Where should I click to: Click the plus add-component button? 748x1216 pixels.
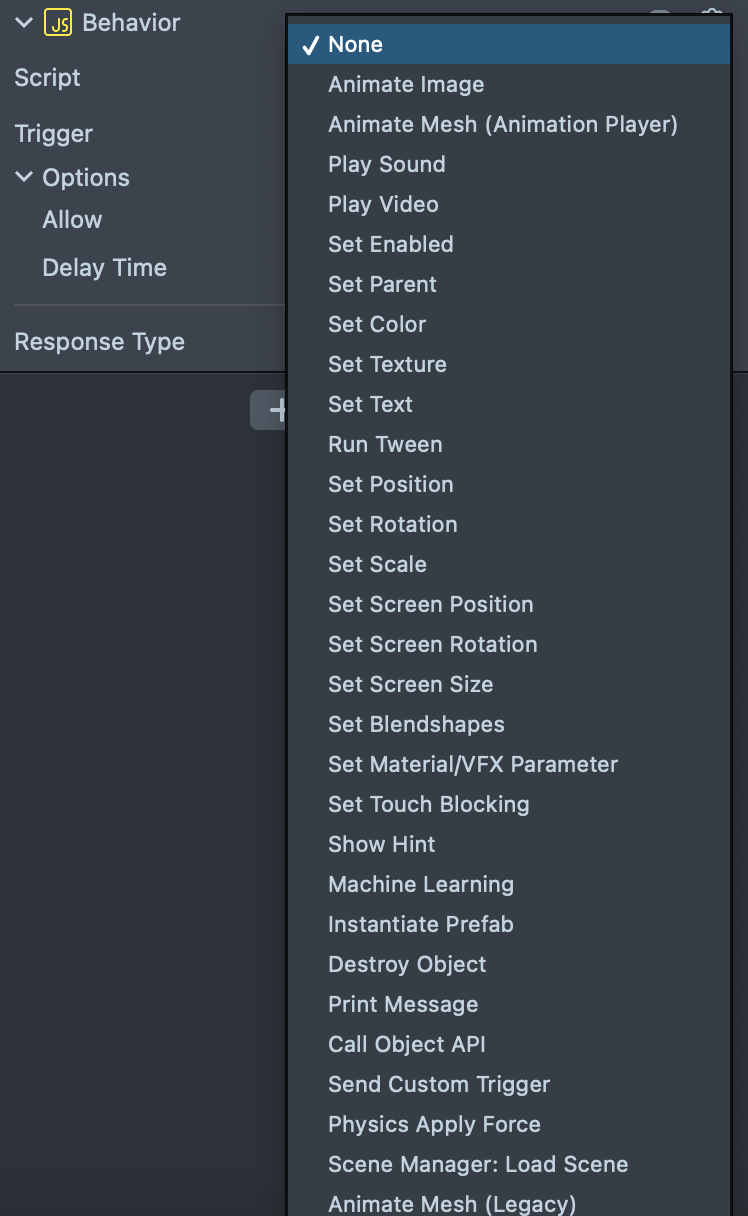271,410
